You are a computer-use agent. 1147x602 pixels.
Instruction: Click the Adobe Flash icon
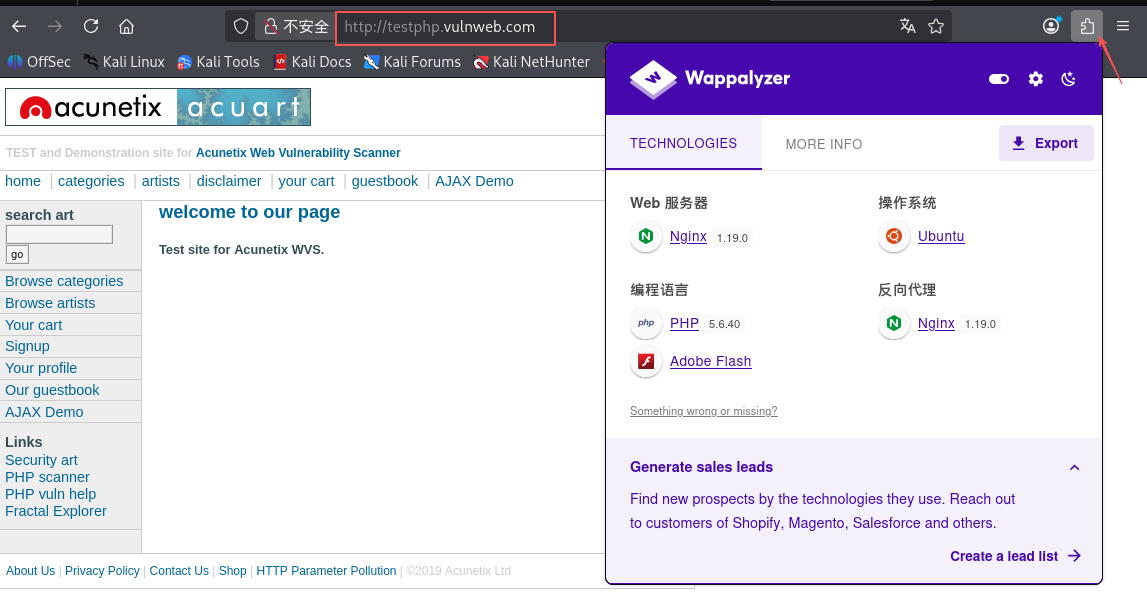tap(646, 361)
